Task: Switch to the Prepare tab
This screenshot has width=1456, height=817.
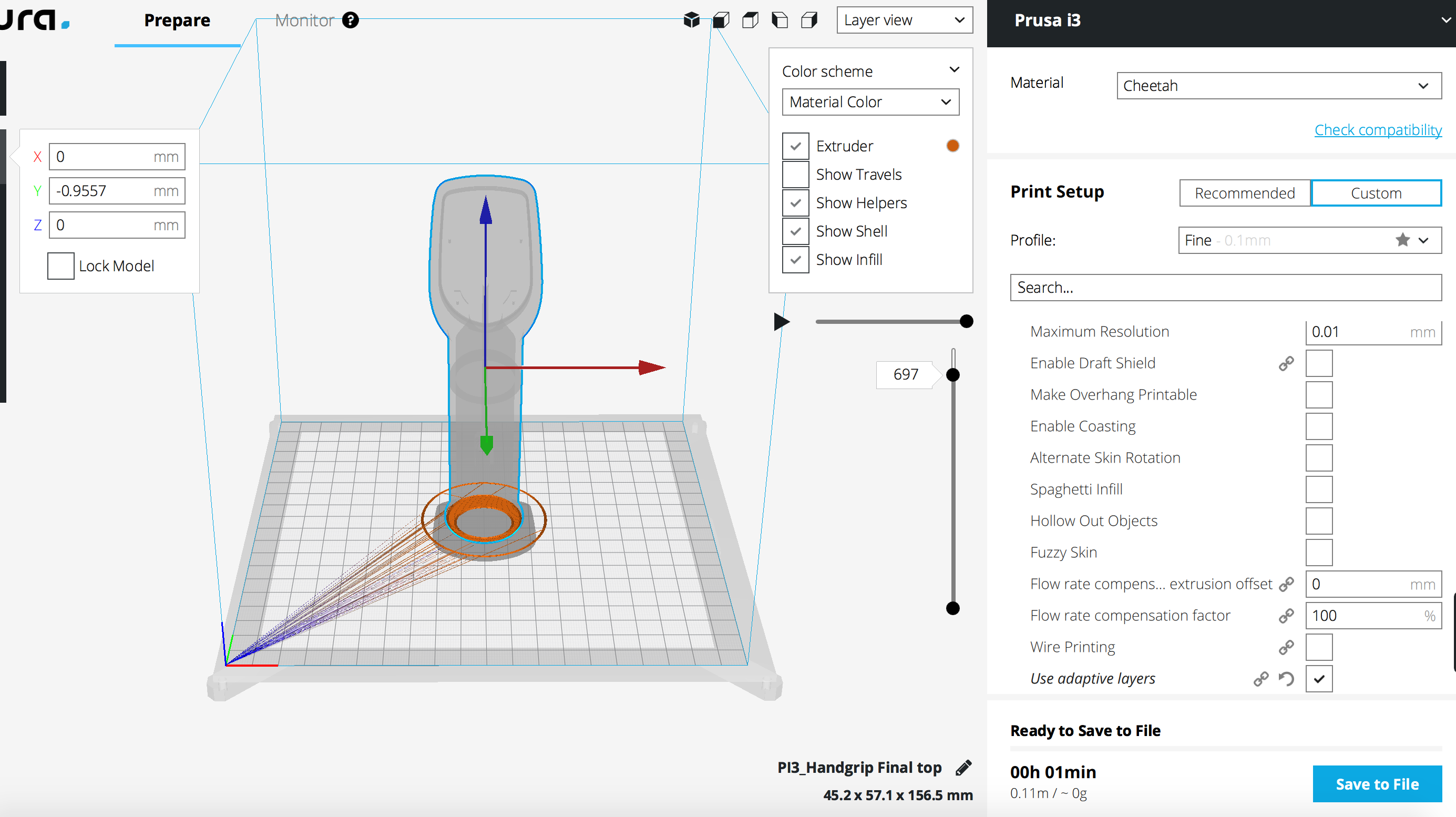Action: point(177,21)
